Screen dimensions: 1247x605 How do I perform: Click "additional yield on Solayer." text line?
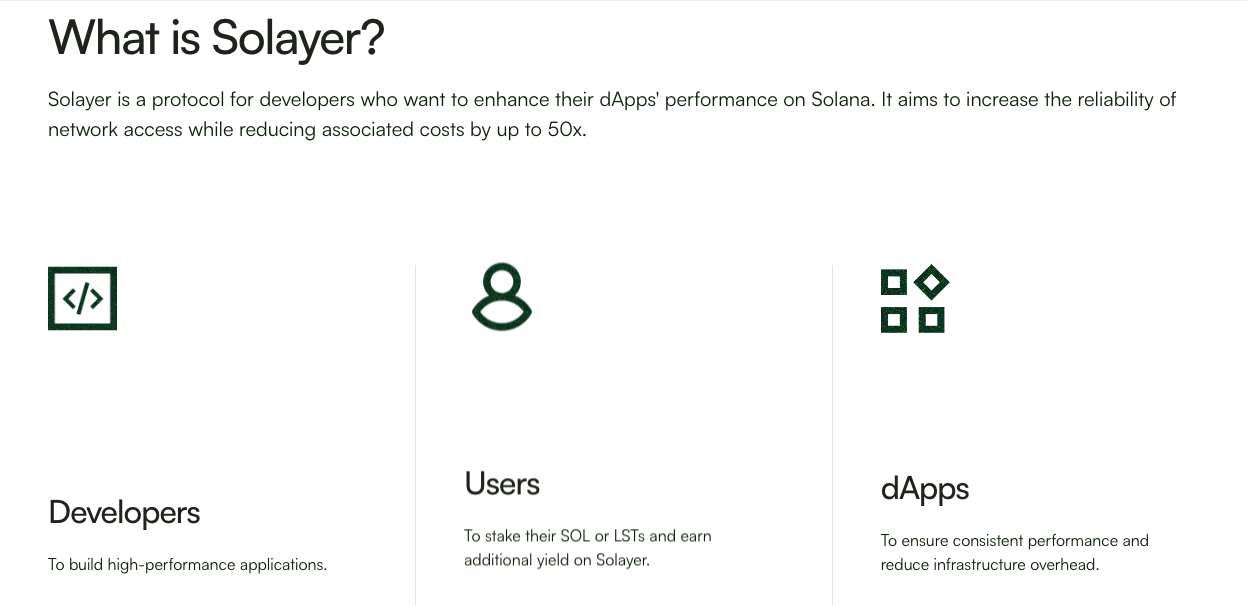(x=557, y=560)
